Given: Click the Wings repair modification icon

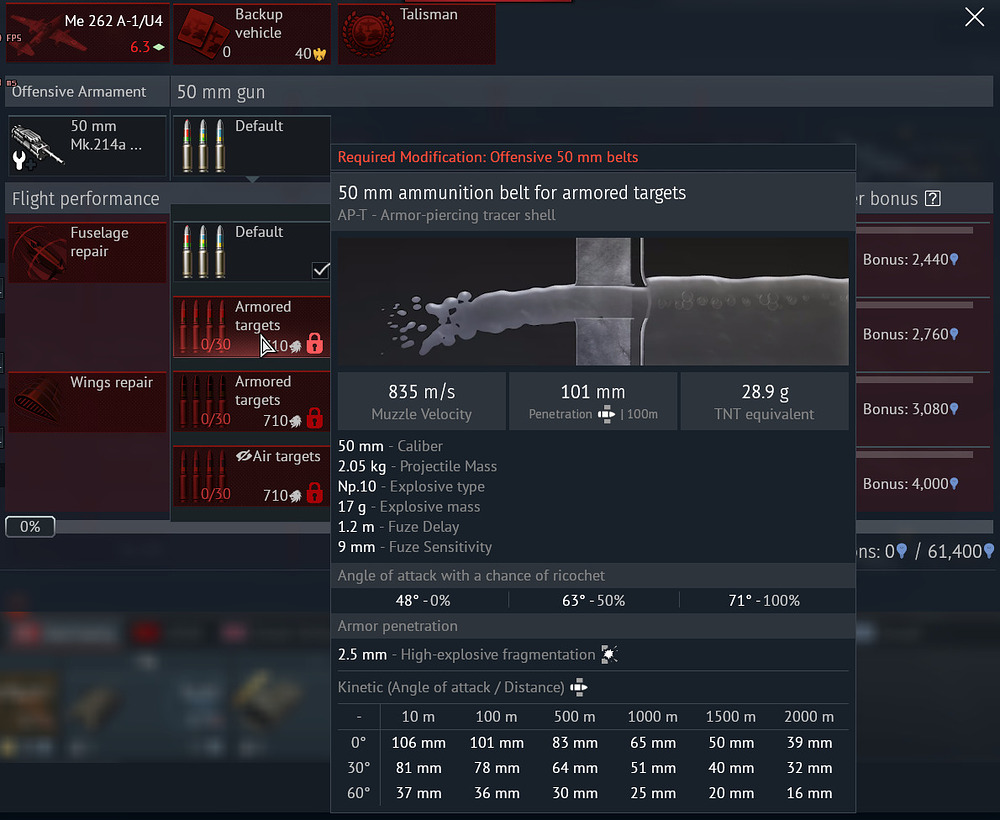Looking at the screenshot, I should point(38,401).
